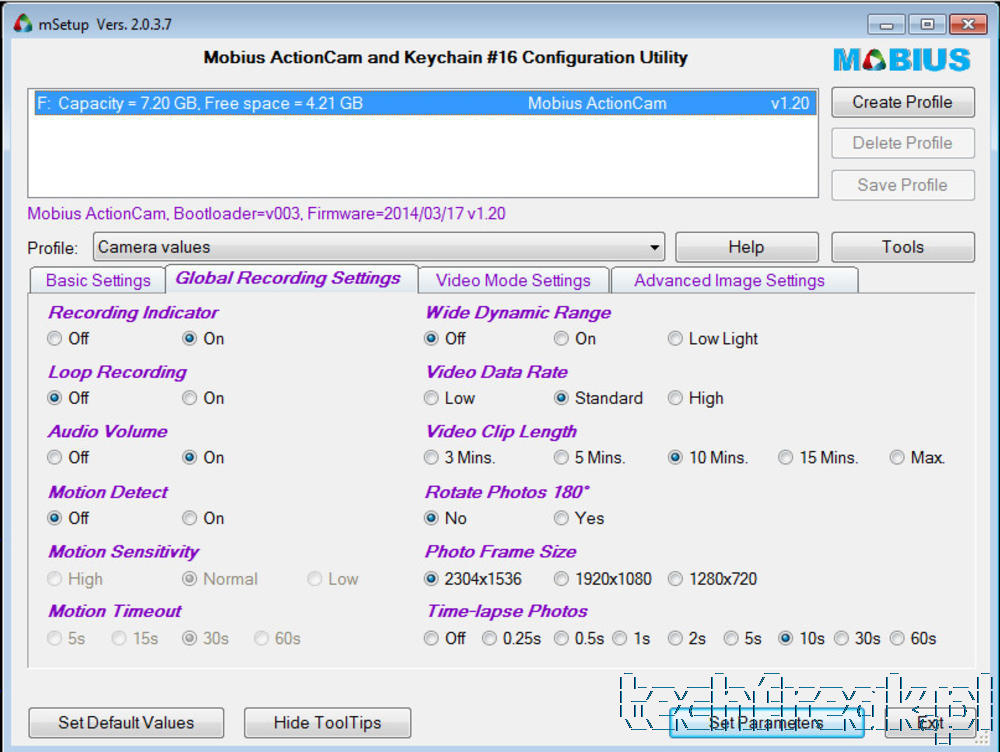Open the Tools button
The height and width of the screenshot is (752, 1000).
tap(902, 247)
